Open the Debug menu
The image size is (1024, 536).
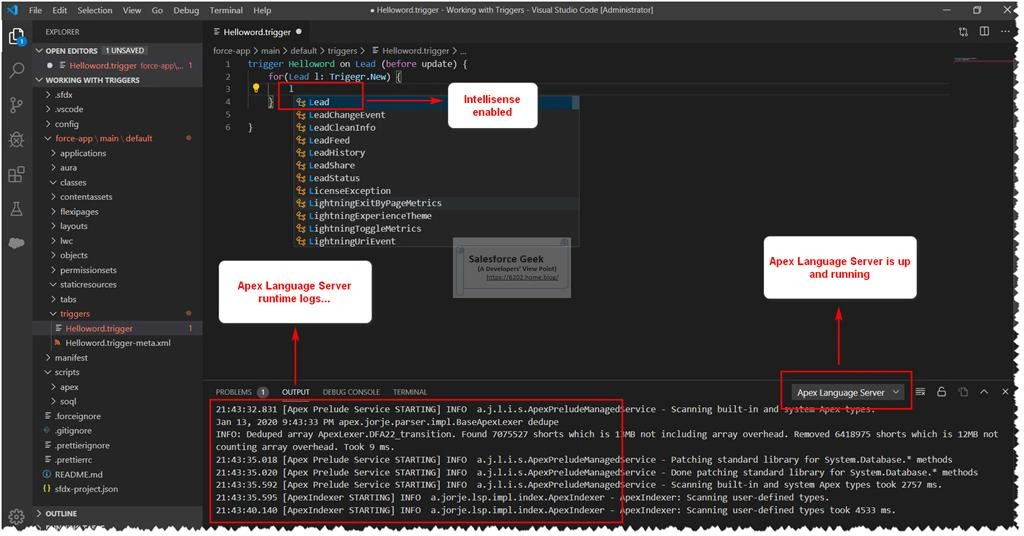pyautogui.click(x=186, y=10)
